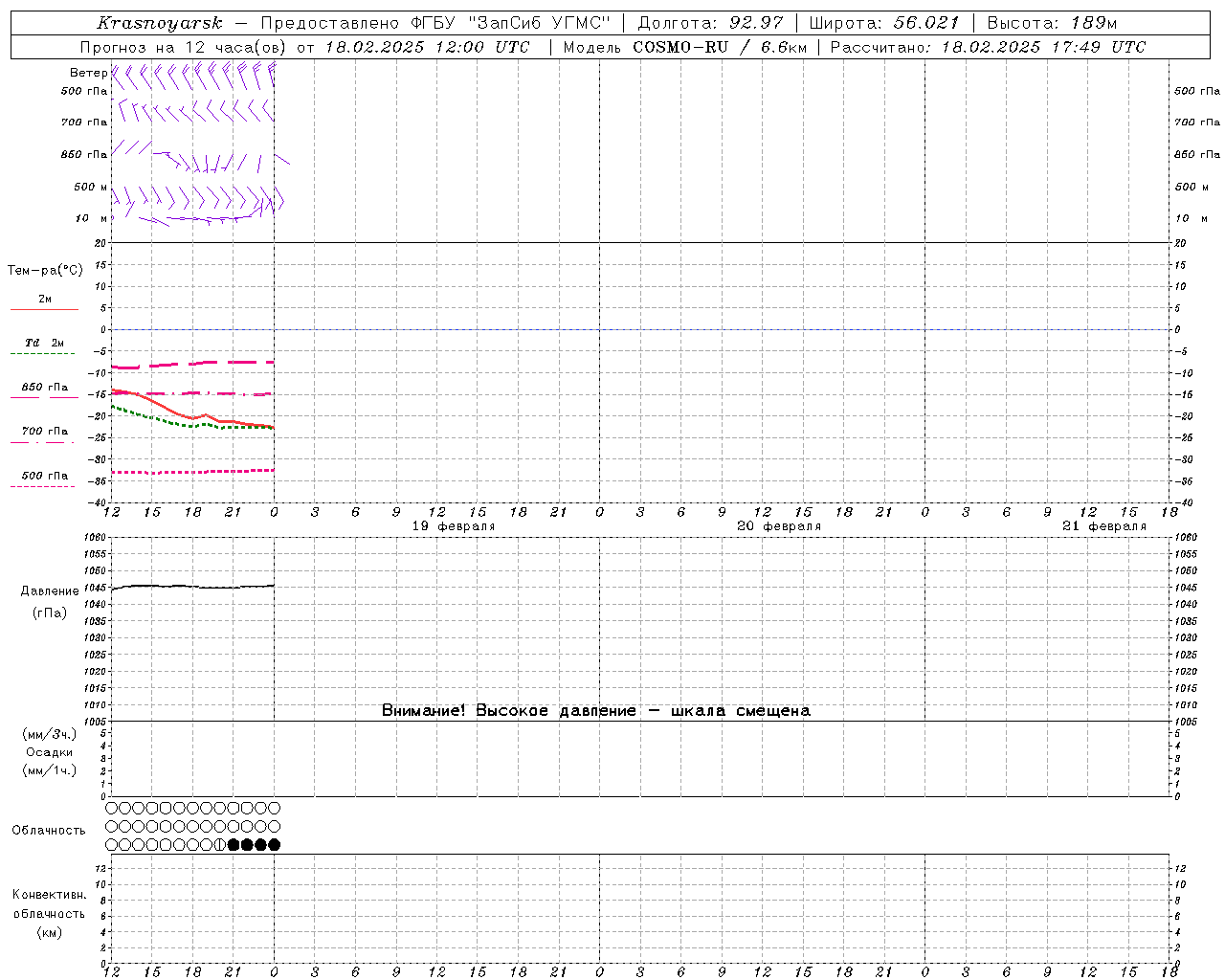Click the "20 февраля" date label
Viewport: 1225px width, 980px height.
coord(779,526)
